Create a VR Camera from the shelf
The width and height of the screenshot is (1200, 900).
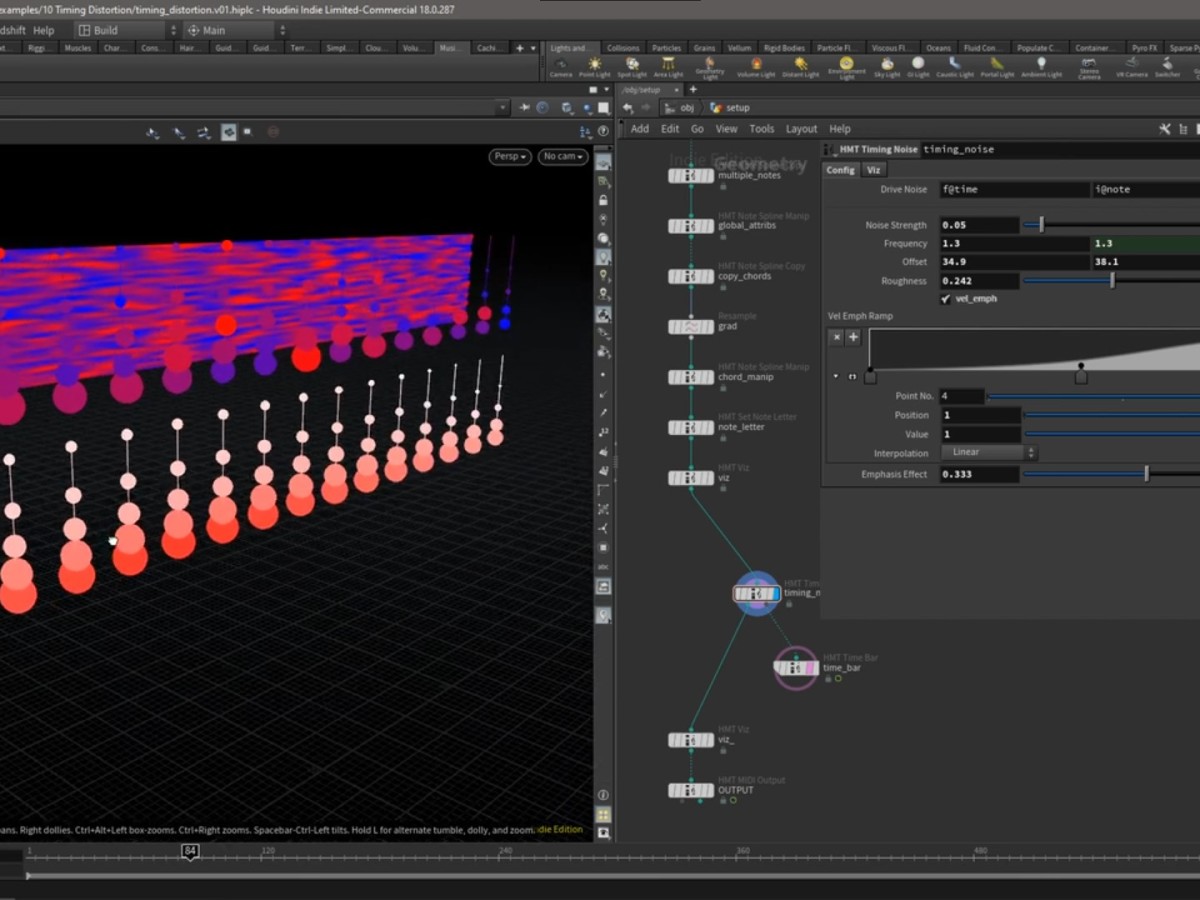[x=1131, y=65]
